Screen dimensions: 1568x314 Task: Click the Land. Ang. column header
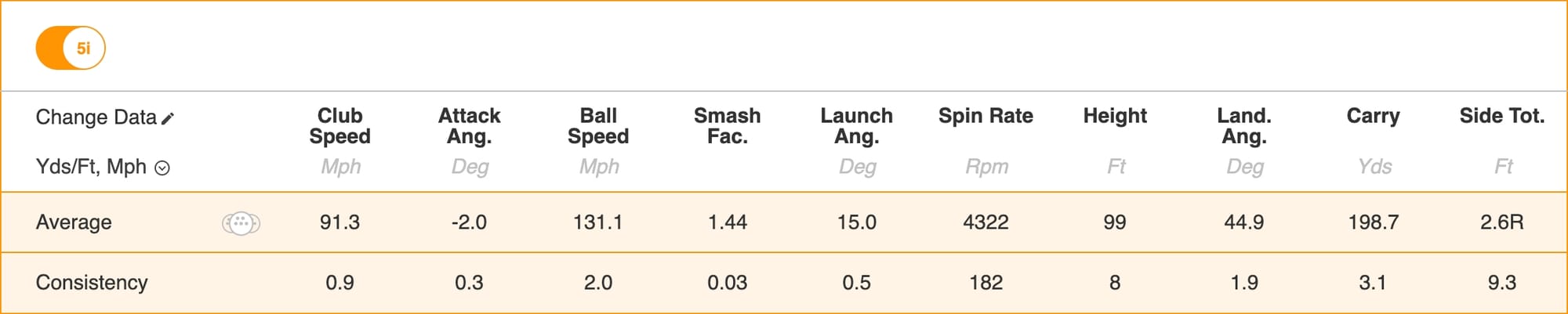(x=1243, y=126)
